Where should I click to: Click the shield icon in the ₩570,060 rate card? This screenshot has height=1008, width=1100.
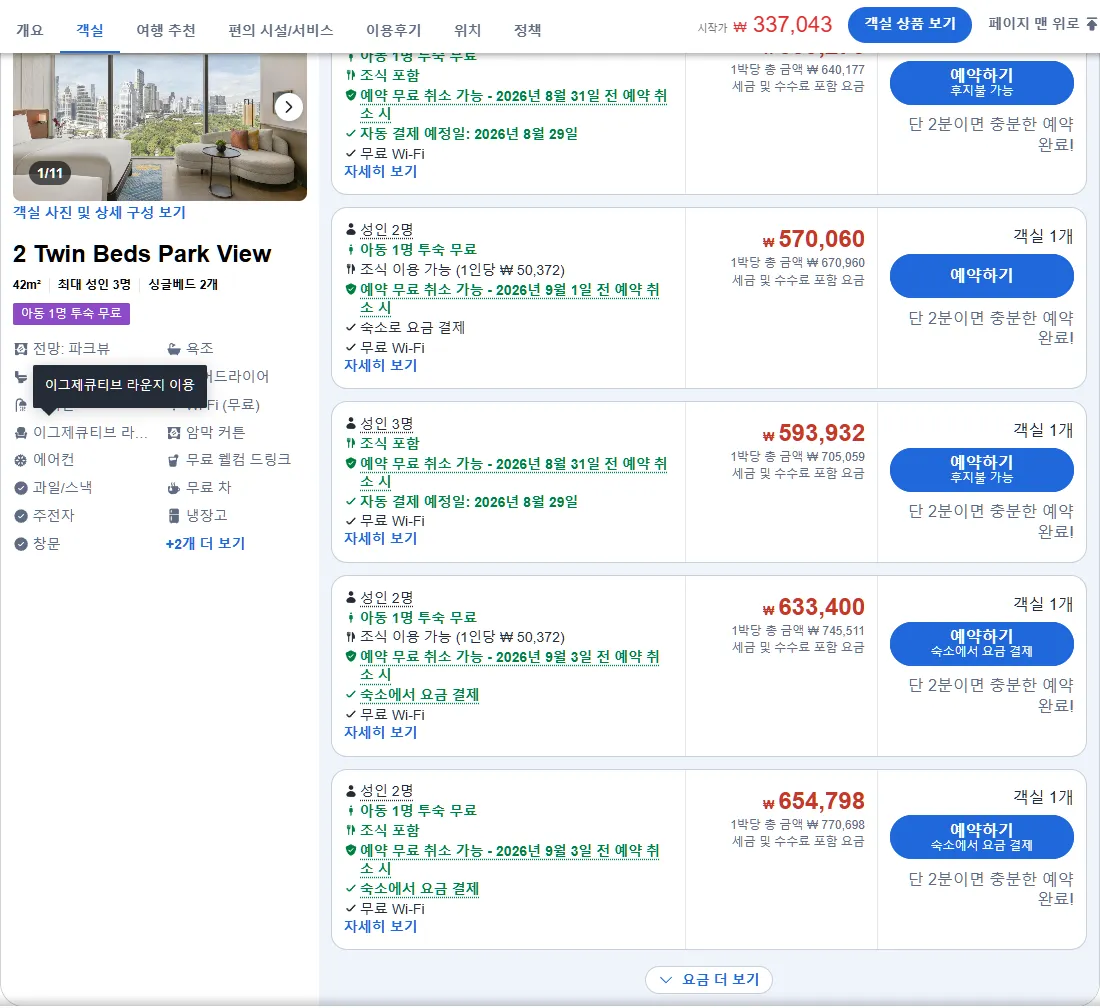[351, 289]
